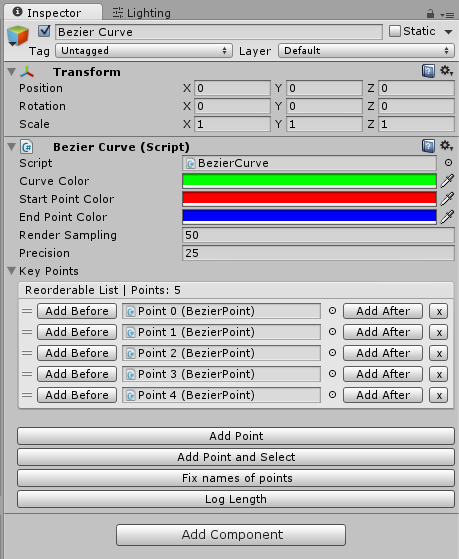The height and width of the screenshot is (559, 459).
Task: Open Transform component gear settings menu
Action: click(x=446, y=70)
